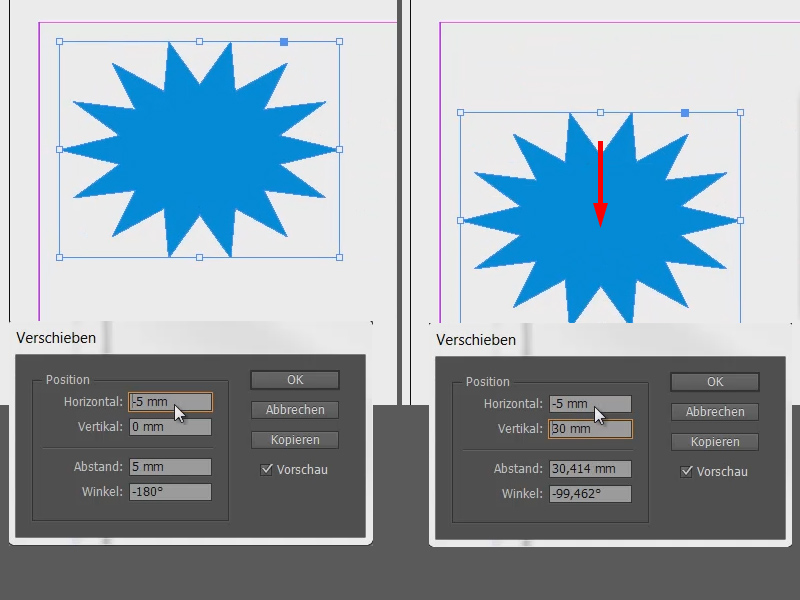800x600 pixels.
Task: Cancel the left dialog via Abbrechen
Action: point(295,410)
